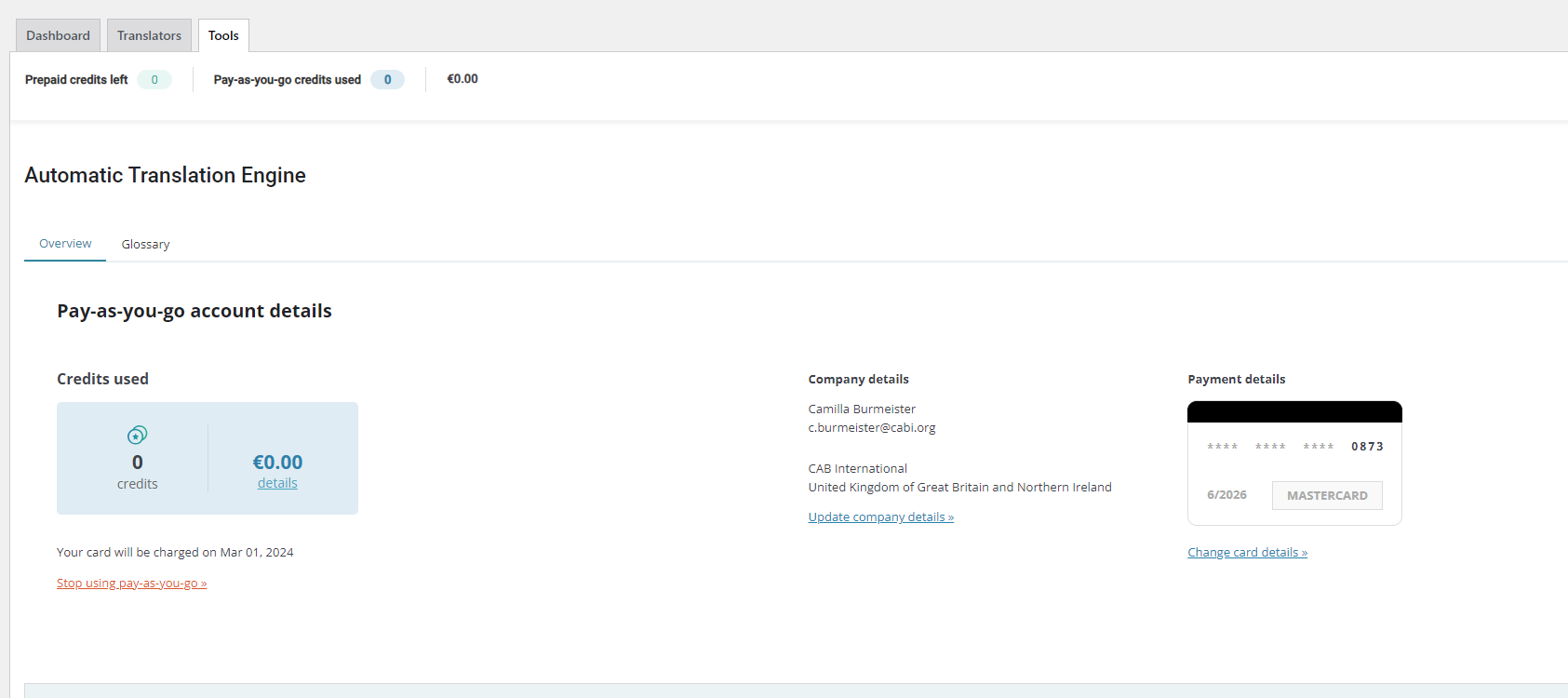Click the email c.burmeister@cabi.org
1568x698 pixels.
(x=872, y=428)
